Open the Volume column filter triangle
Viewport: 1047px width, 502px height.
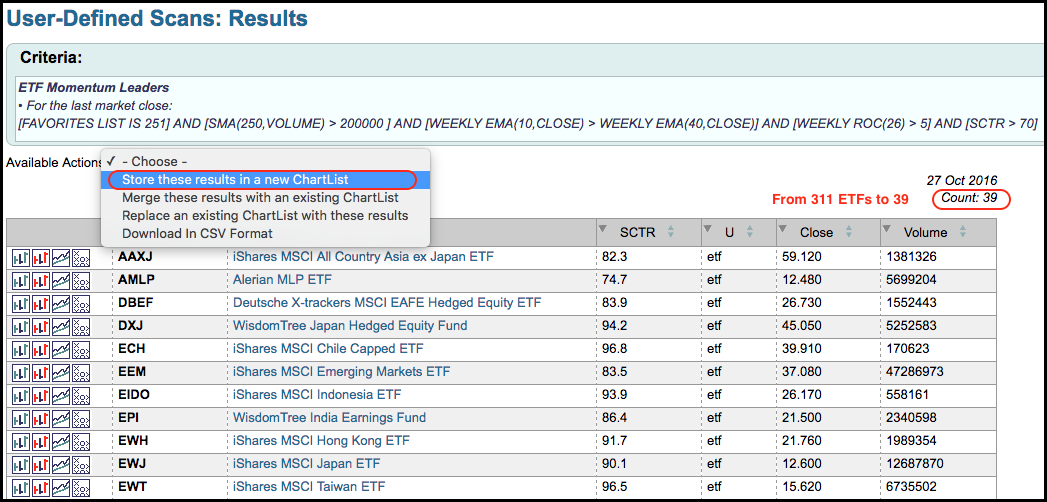(887, 229)
